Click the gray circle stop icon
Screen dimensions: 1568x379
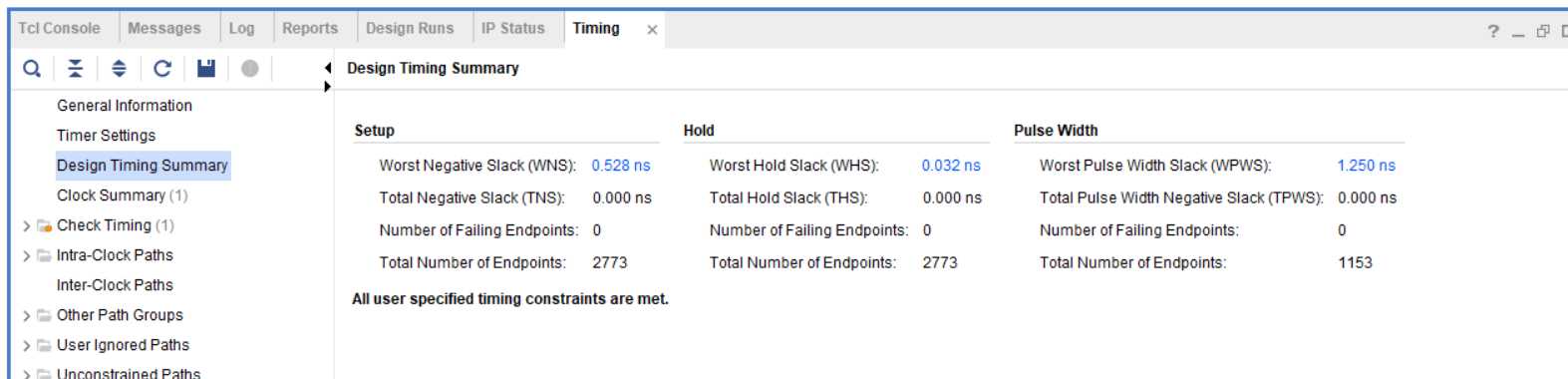tap(250, 68)
